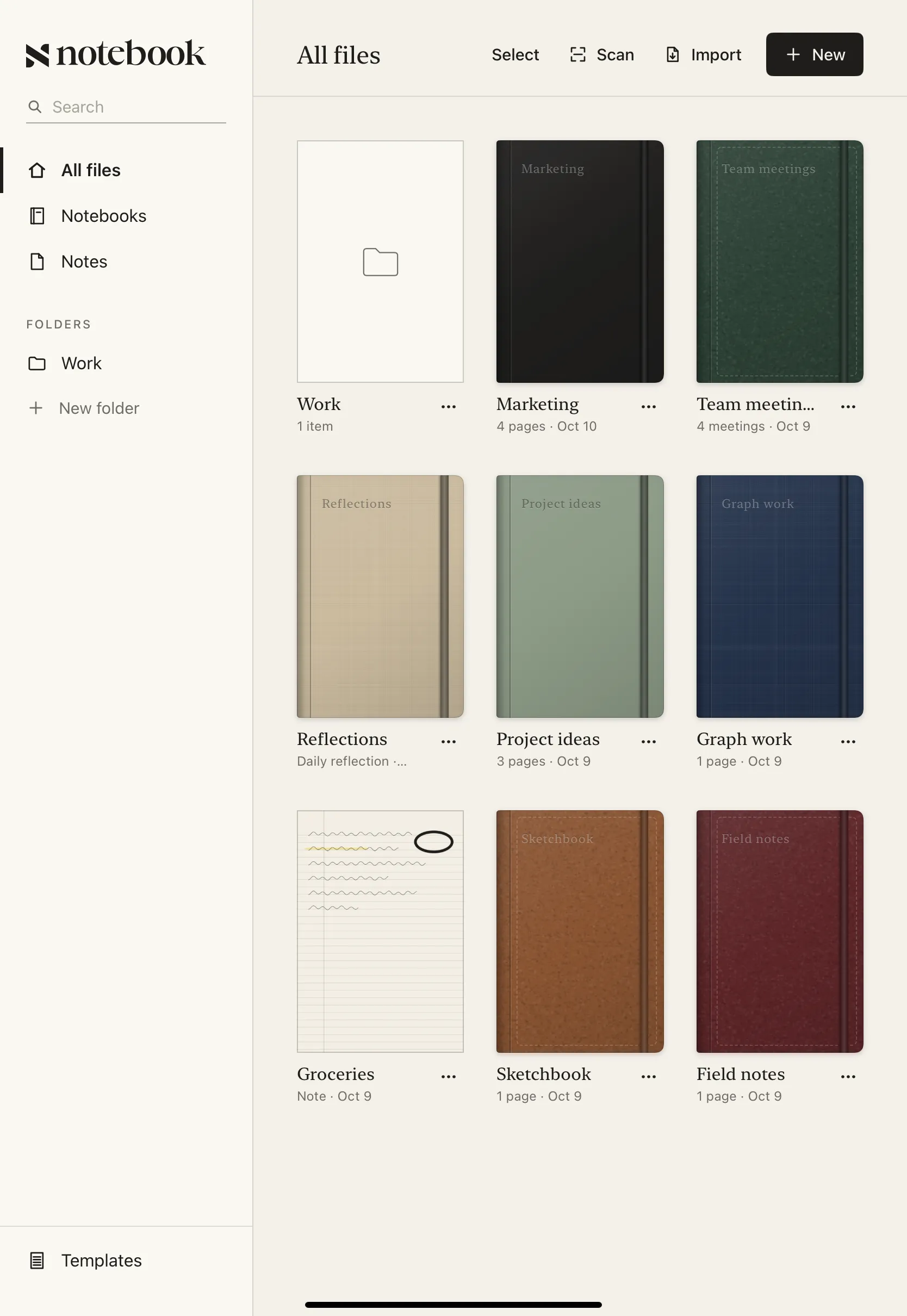Click the Reflections title below cover
This screenshot has height=1316, width=907.
tap(341, 739)
